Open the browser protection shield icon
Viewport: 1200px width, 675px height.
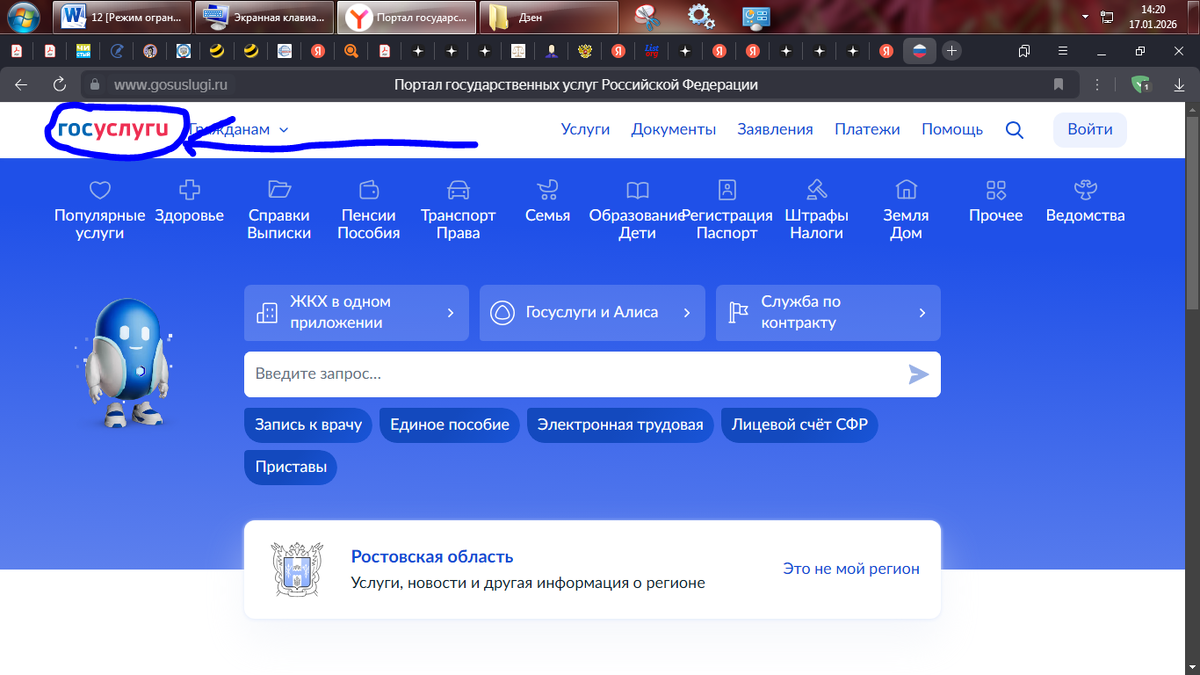[x=1140, y=85]
